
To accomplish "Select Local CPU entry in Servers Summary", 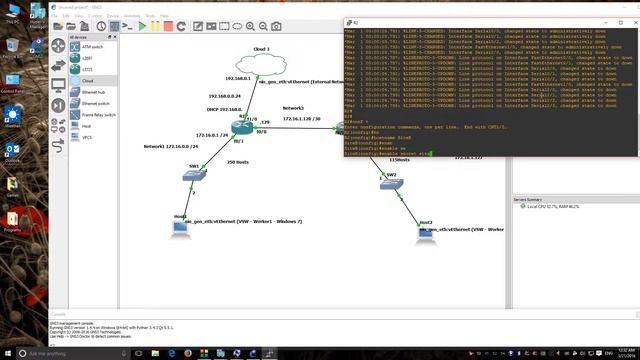I will coord(553,207).
